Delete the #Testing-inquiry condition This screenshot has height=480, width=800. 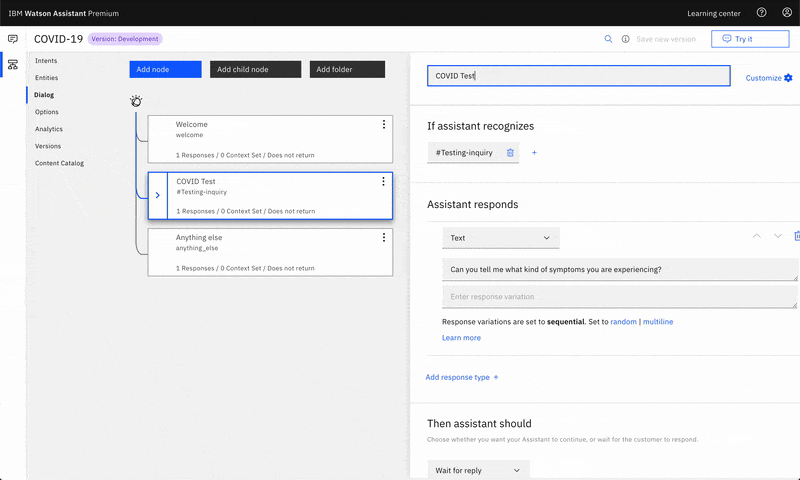tap(510, 153)
